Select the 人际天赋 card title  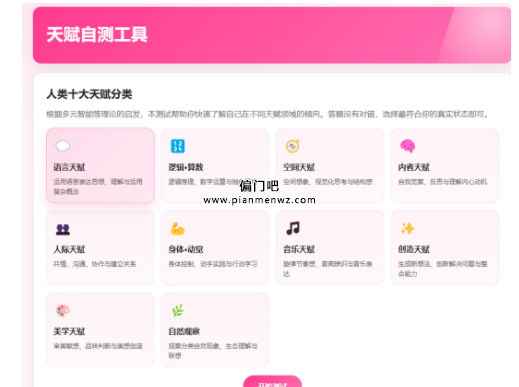click(69, 249)
